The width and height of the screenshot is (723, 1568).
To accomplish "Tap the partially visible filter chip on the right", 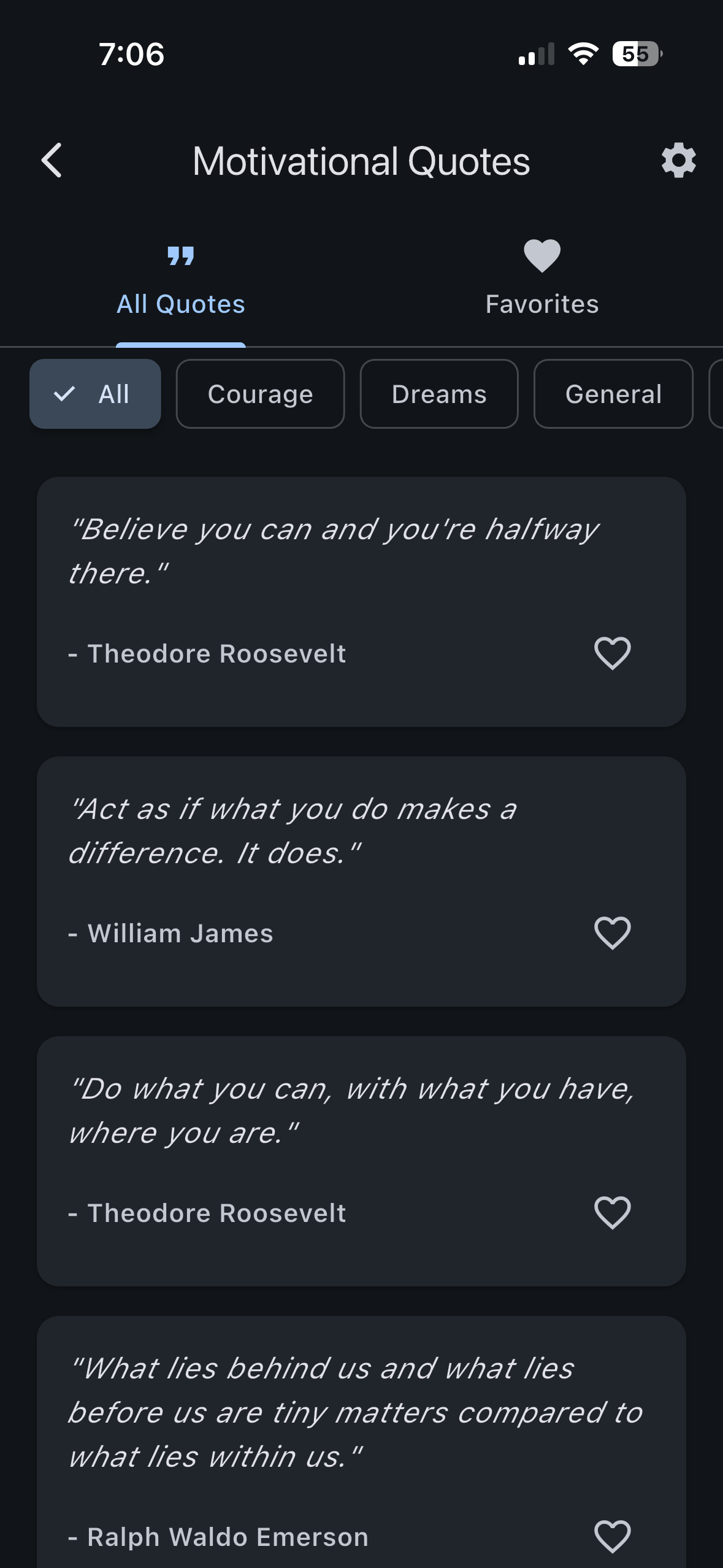I will pyautogui.click(x=717, y=393).
